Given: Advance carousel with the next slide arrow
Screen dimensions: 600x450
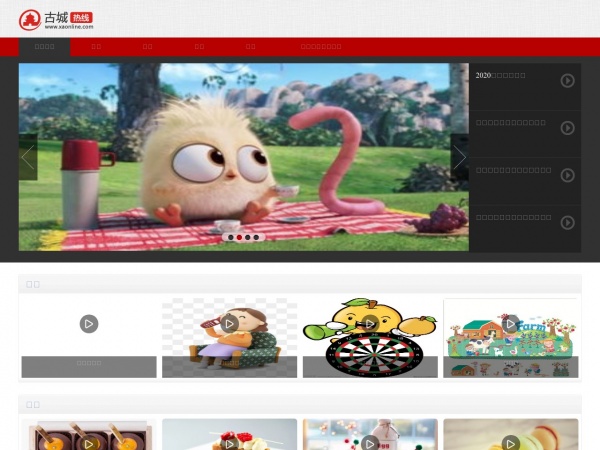Looking at the screenshot, I should point(460,157).
